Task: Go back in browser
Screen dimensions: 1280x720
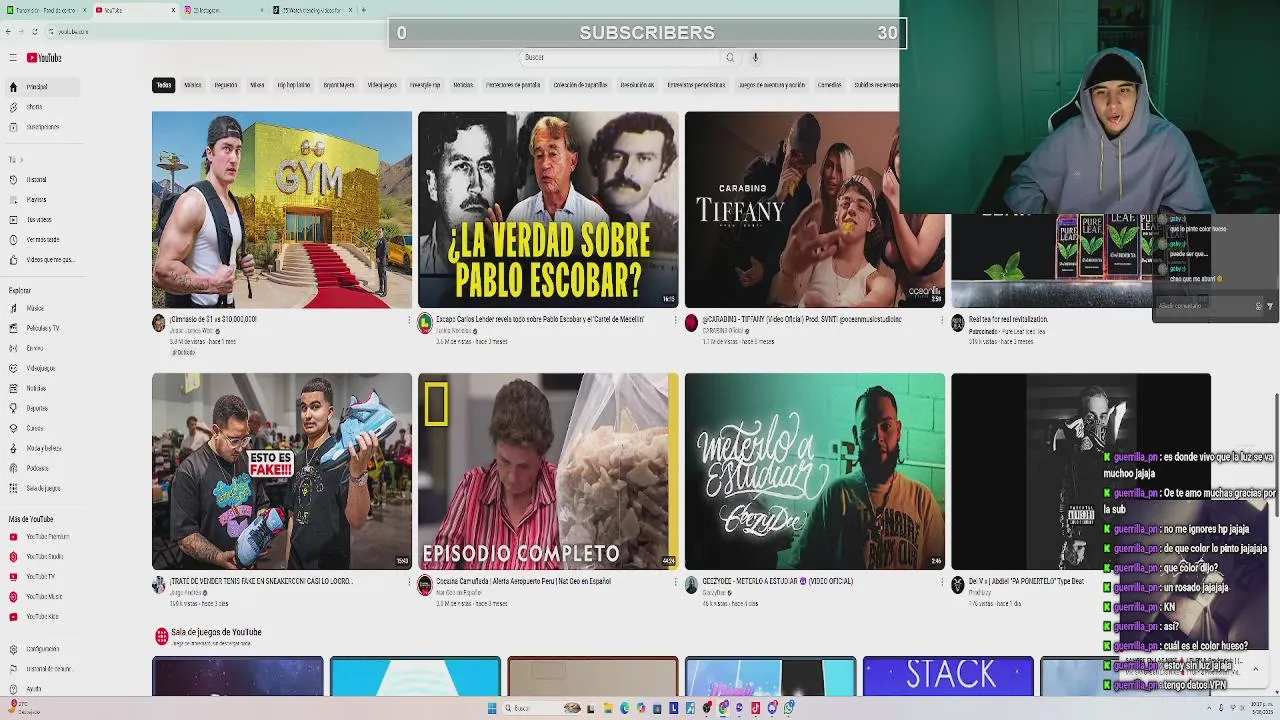Action: point(8,32)
